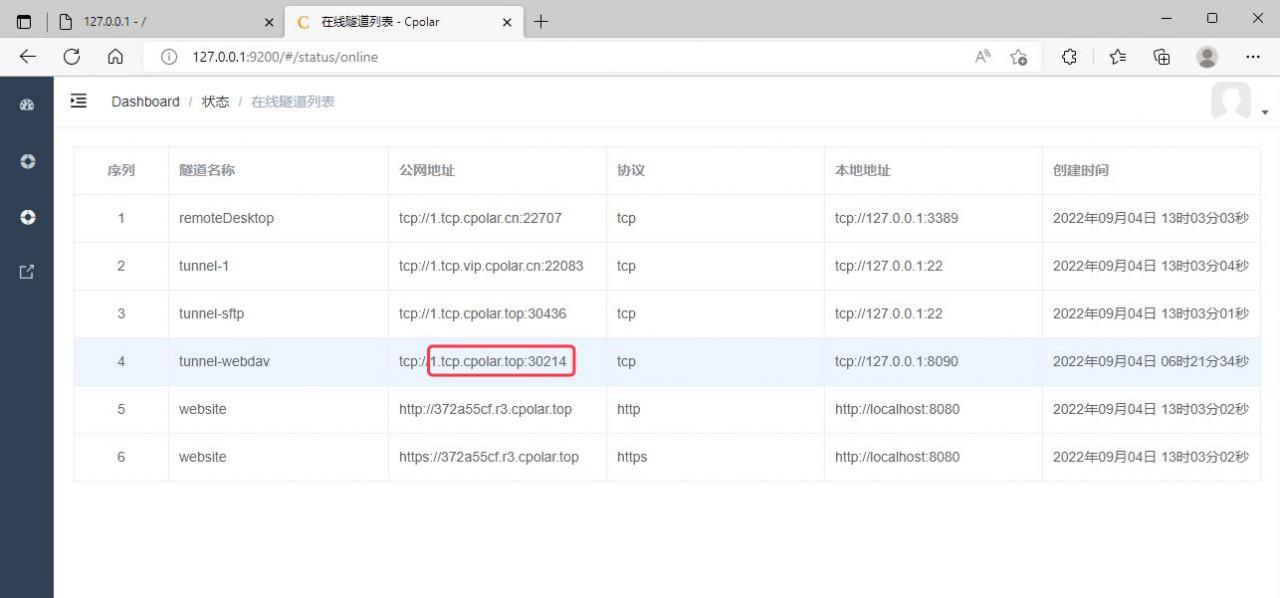
Task: Click the 1.tcp.cpolar.top:30214 public address
Action: pyautogui.click(x=501, y=361)
